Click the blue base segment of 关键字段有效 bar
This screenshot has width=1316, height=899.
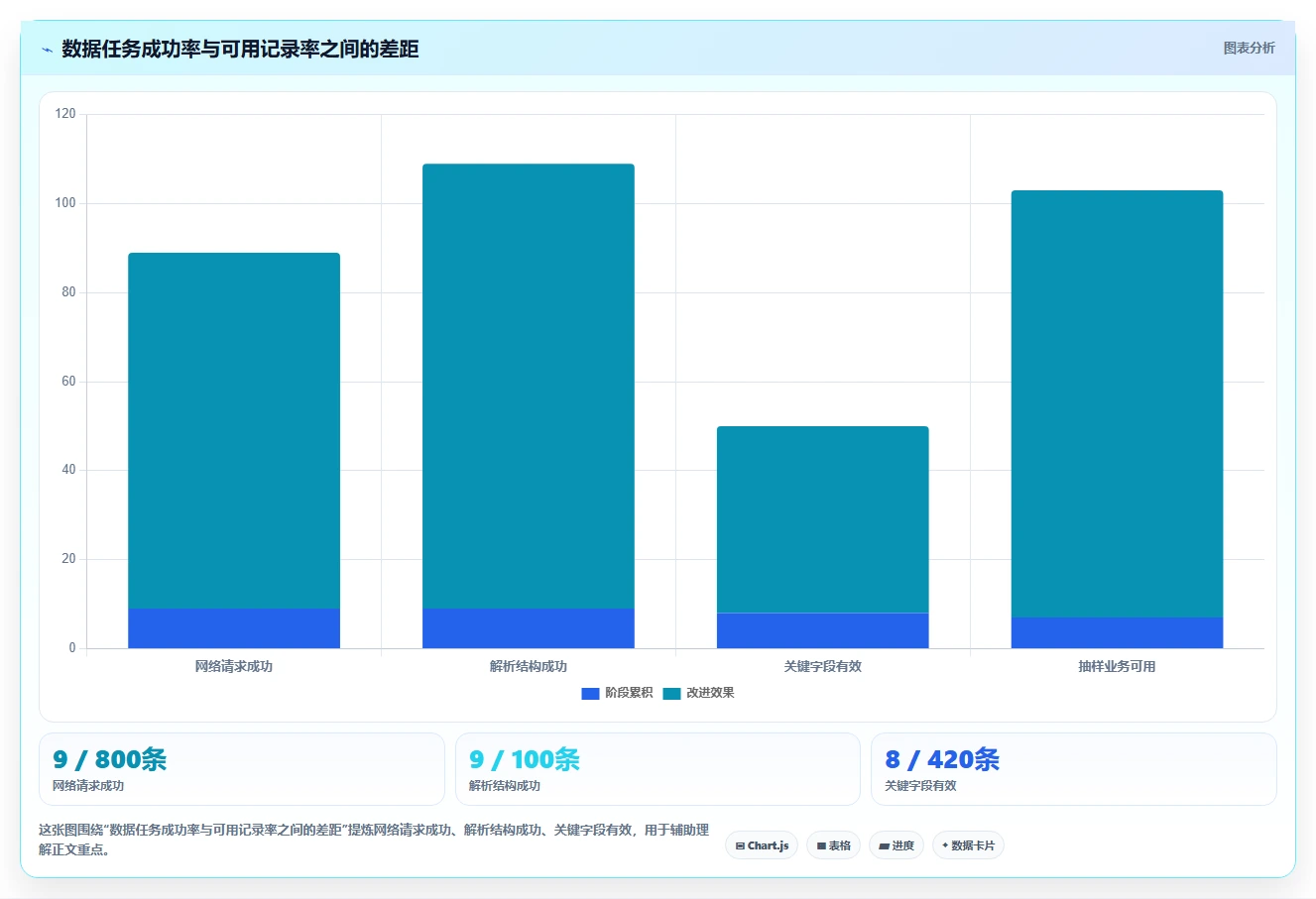tap(823, 630)
